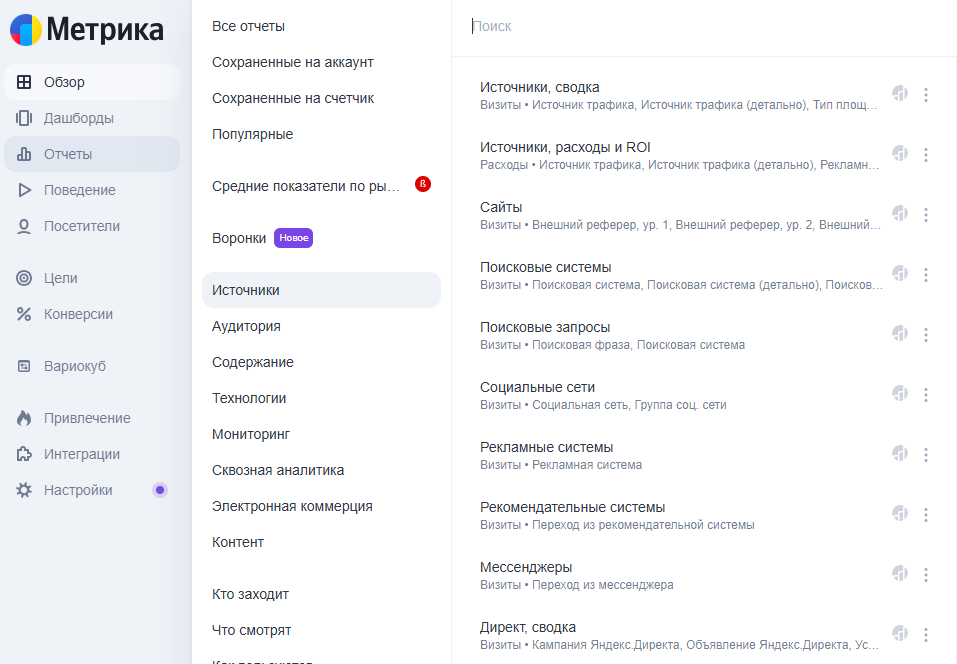The height and width of the screenshot is (664, 957).
Task: Click the Поведение play icon
Action: pos(24,190)
